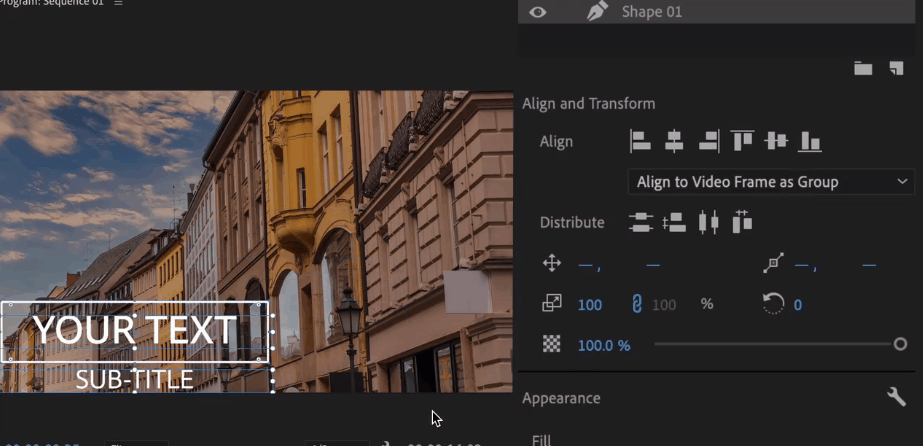Click the new layer icon
Viewport: 923px width, 446px height.
tap(896, 68)
